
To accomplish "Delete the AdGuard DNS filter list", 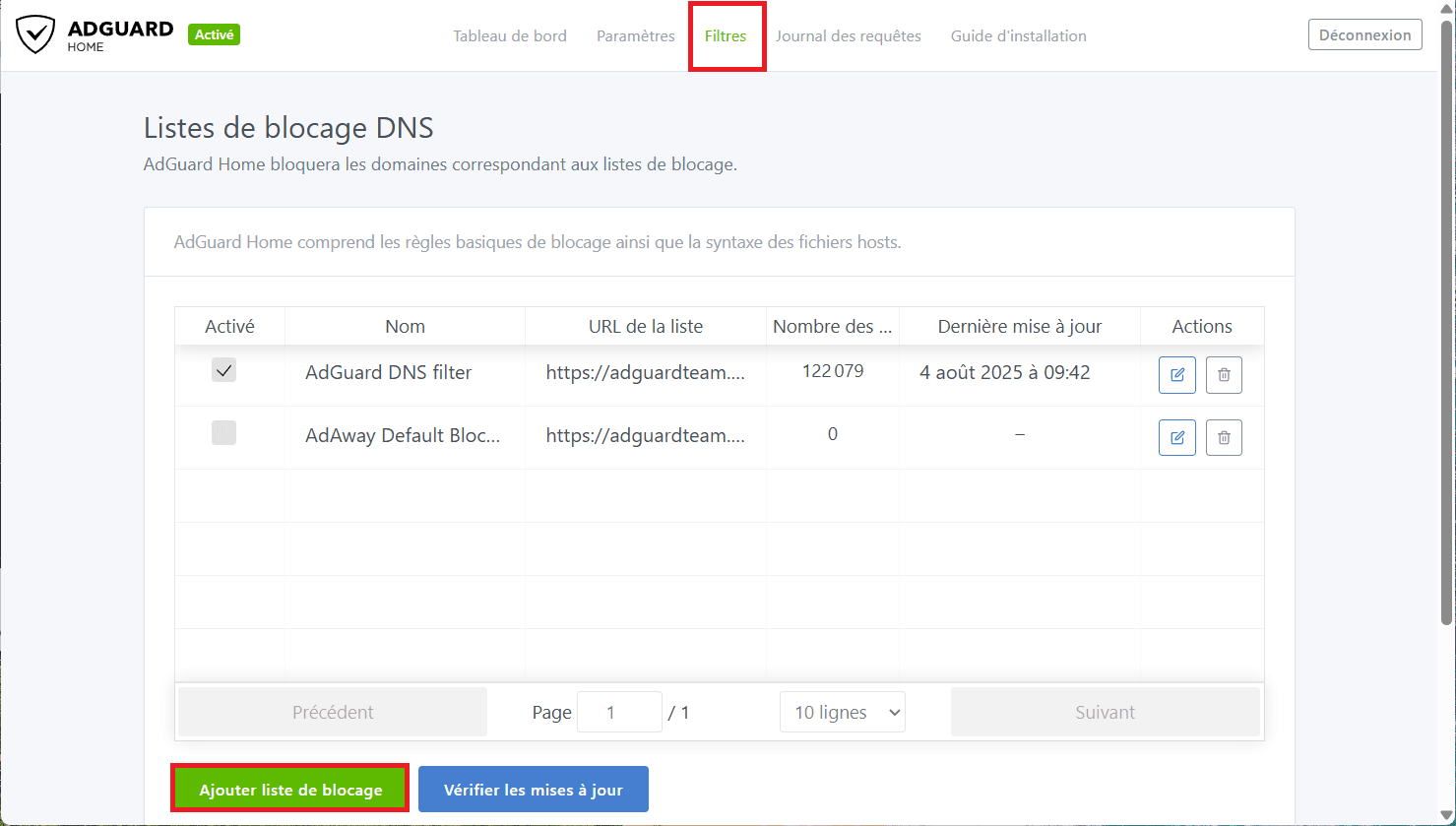I will 1224,375.
